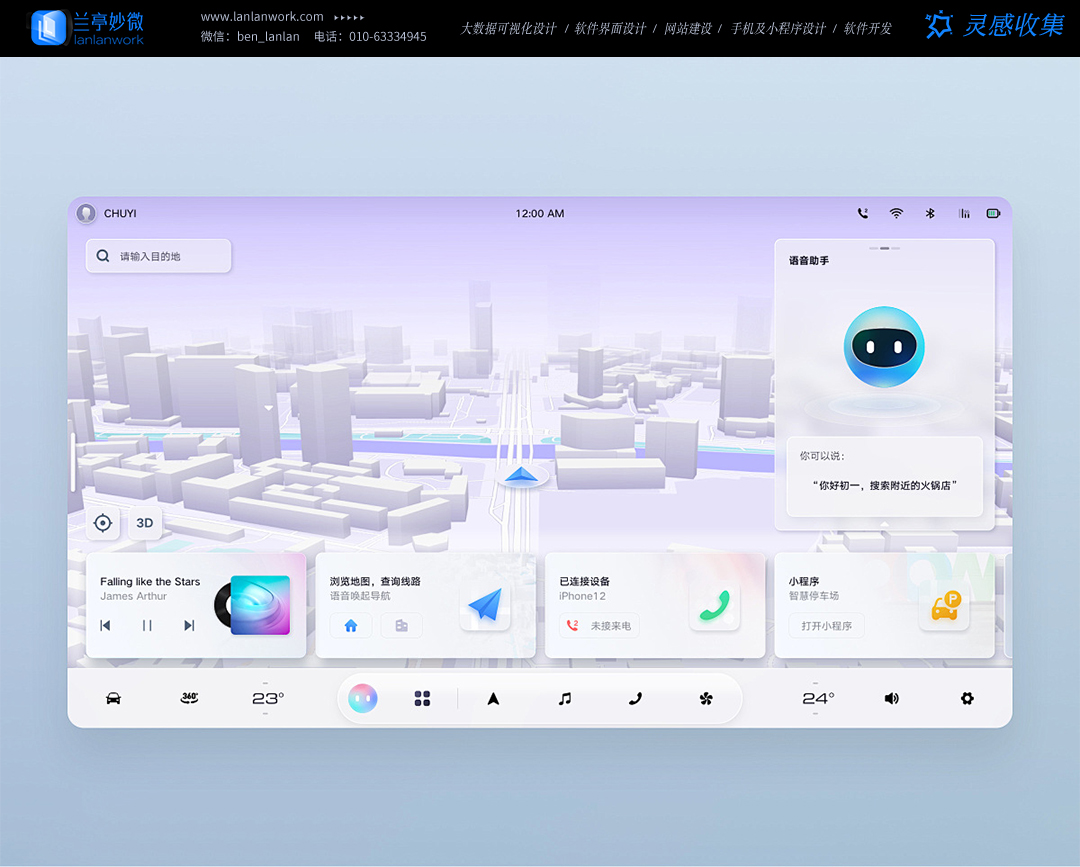Open the app grid launcher

[422, 699]
